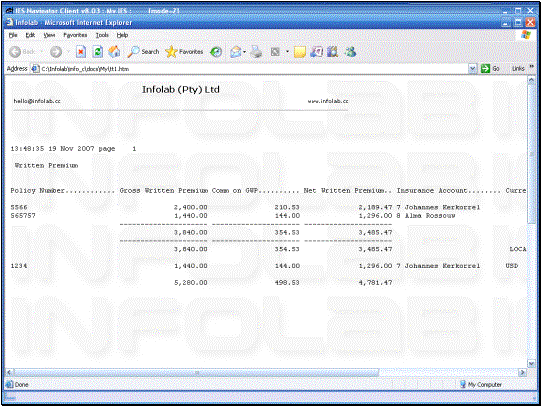Open the Favorites star button
Viewport: 541px width, 406px height.
[184, 52]
